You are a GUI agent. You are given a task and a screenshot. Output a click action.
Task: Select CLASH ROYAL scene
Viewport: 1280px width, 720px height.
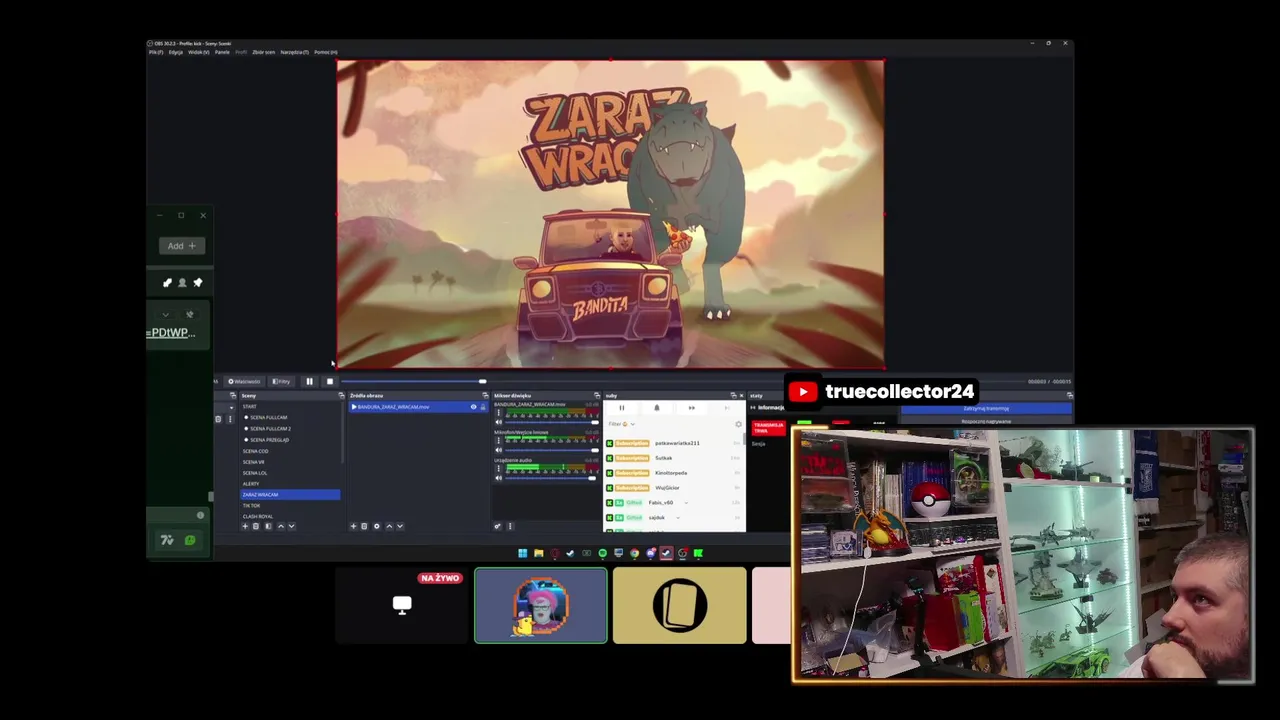point(257,517)
